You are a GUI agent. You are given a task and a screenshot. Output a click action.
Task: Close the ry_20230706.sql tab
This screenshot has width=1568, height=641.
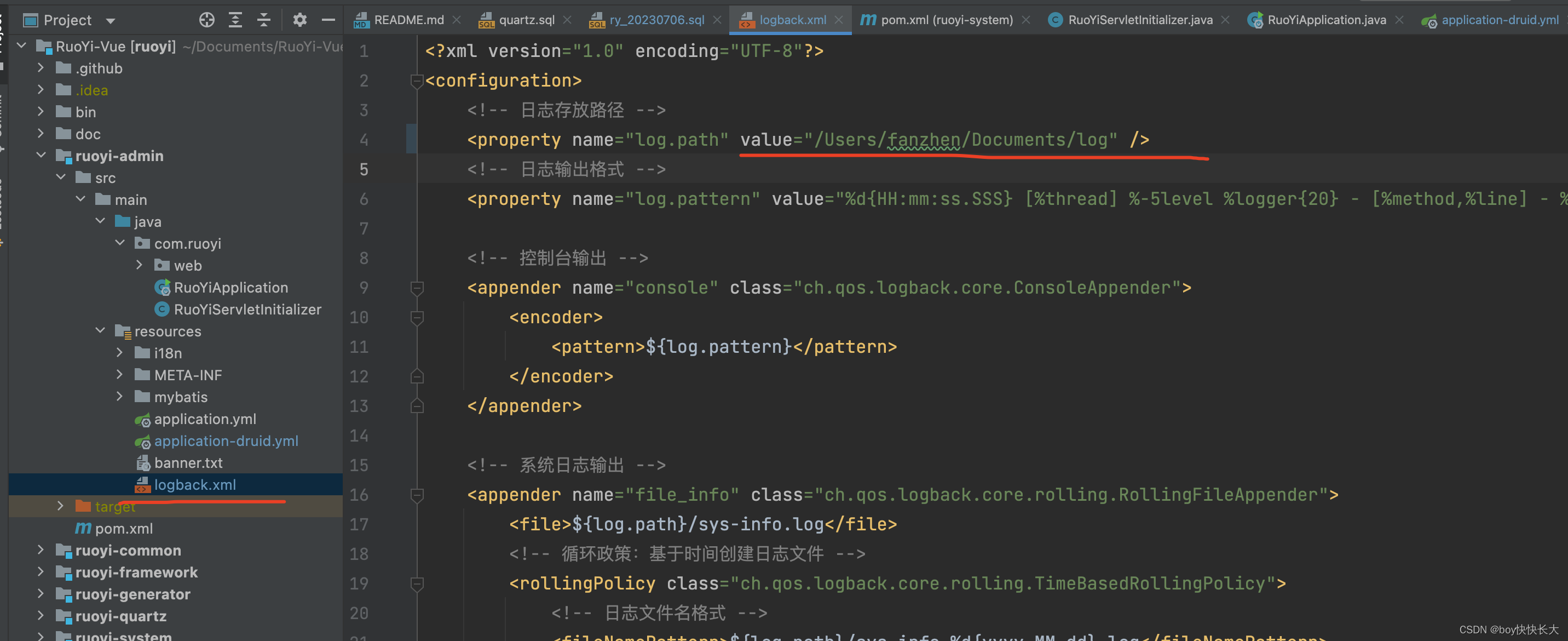coord(717,20)
